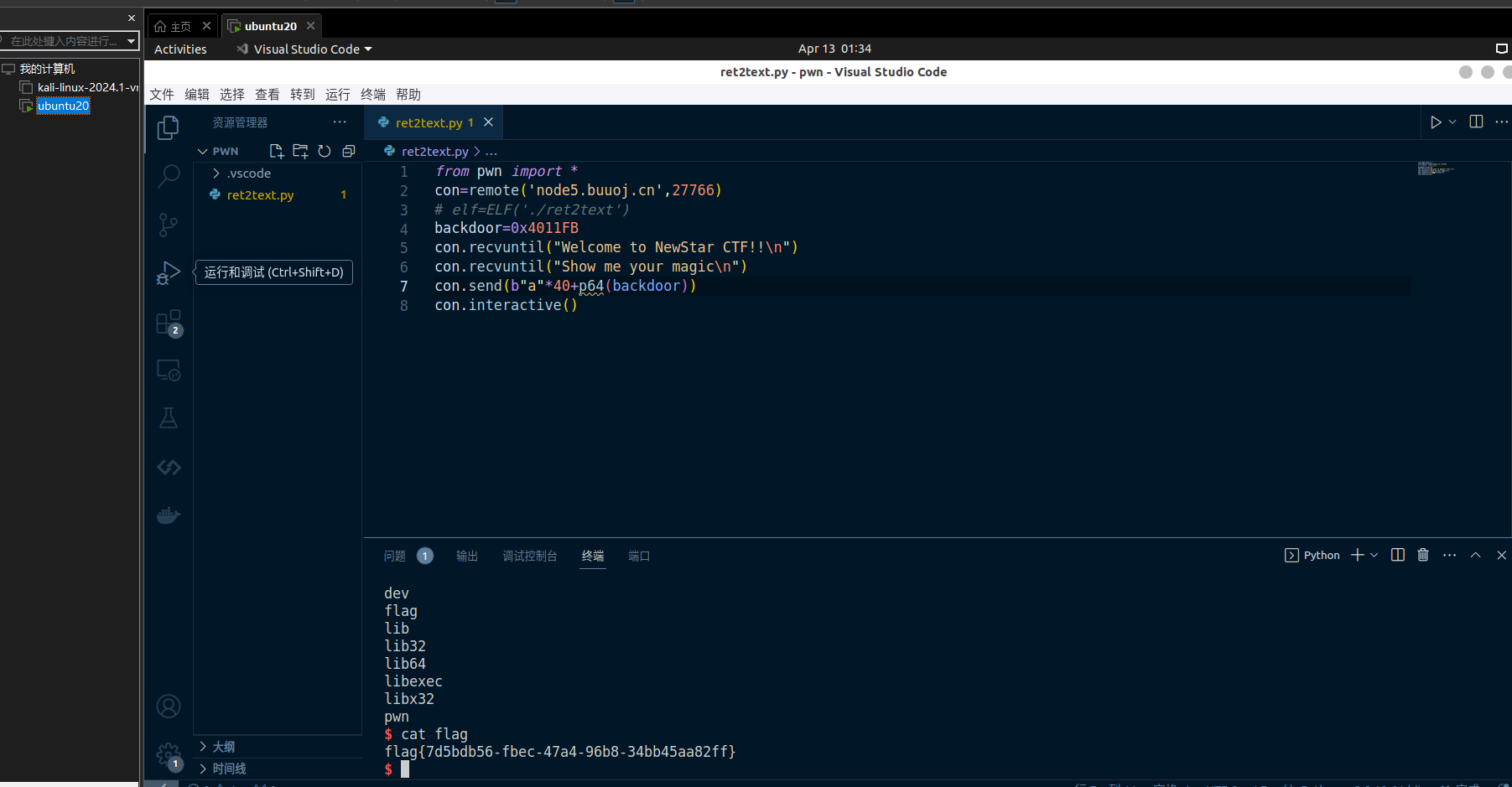This screenshot has height=787, width=1512.
Task: Maximize the terminal panel size
Action: [1476, 555]
